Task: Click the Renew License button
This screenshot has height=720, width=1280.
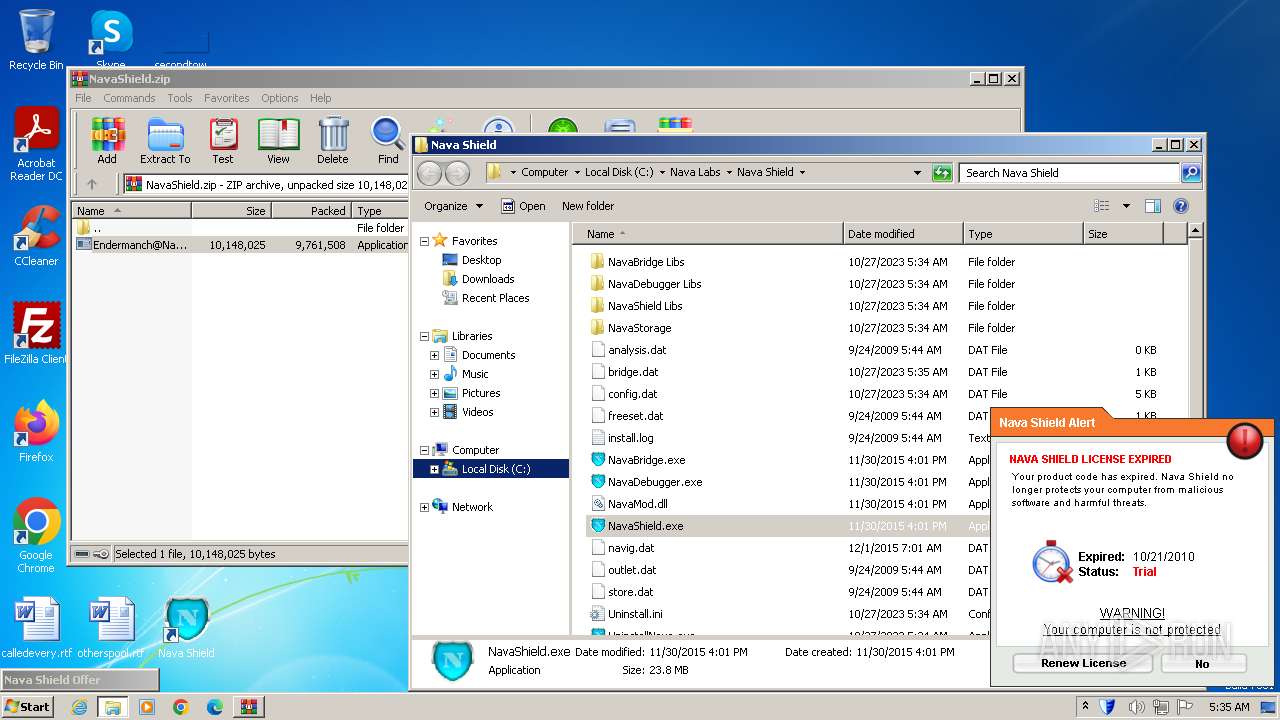Action: coord(1083,663)
